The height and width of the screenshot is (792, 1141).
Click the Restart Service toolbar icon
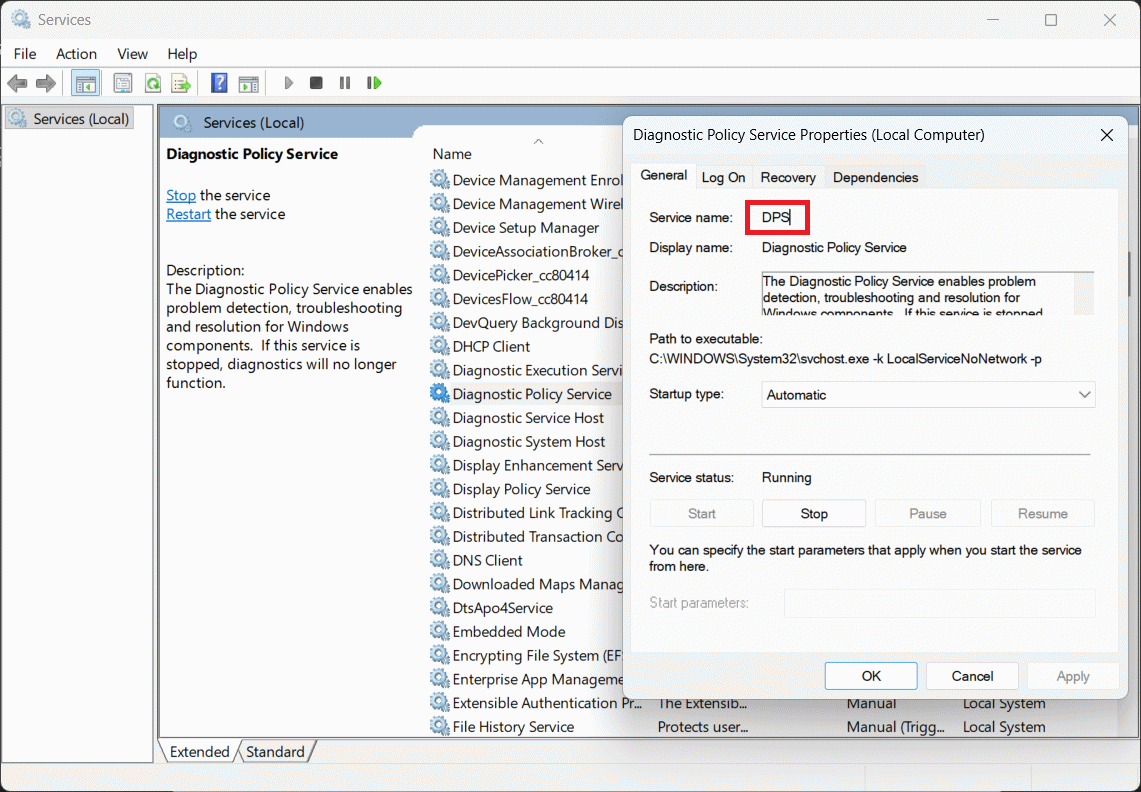(374, 83)
